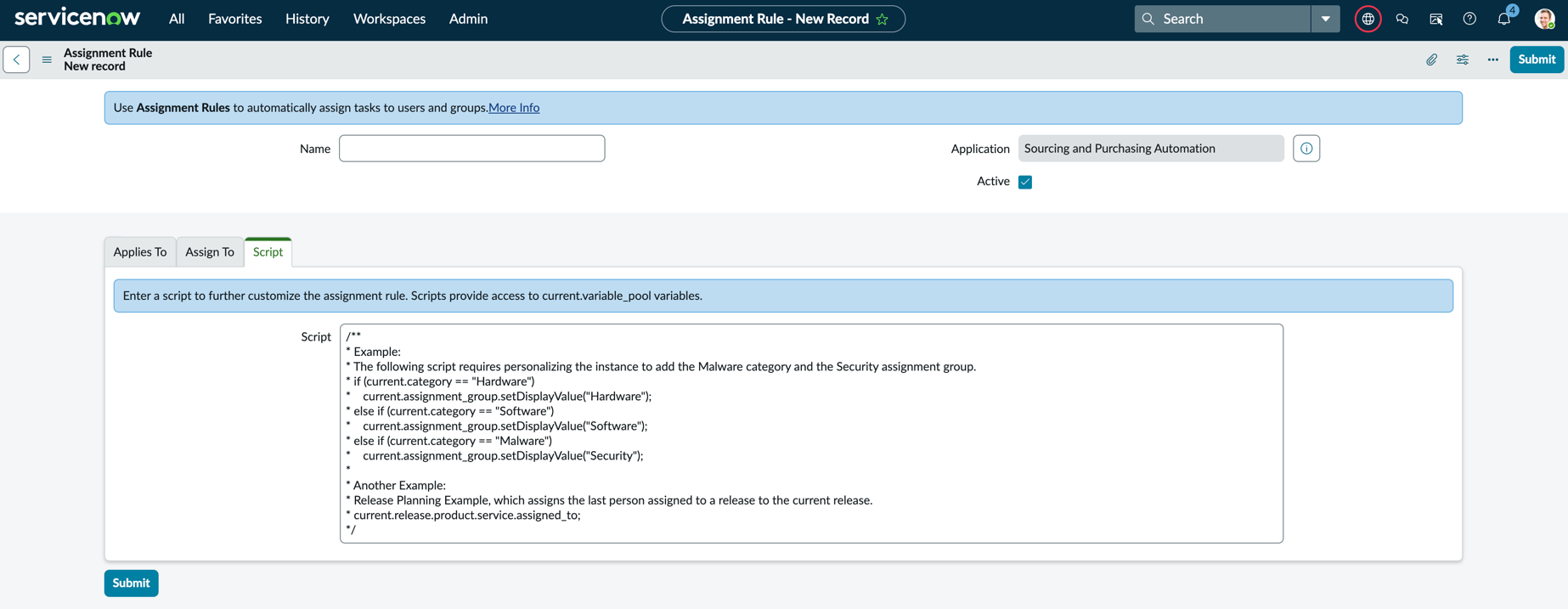Click the back arrow button
1568x609 pixels.
(x=16, y=59)
